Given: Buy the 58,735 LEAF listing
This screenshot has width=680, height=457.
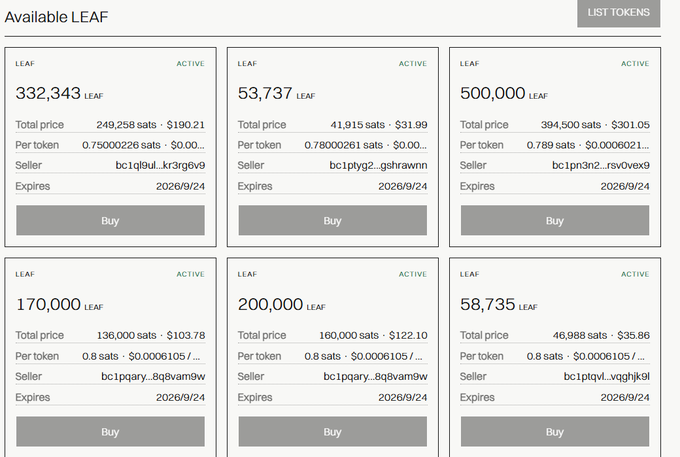Looking at the screenshot, I should point(555,432).
